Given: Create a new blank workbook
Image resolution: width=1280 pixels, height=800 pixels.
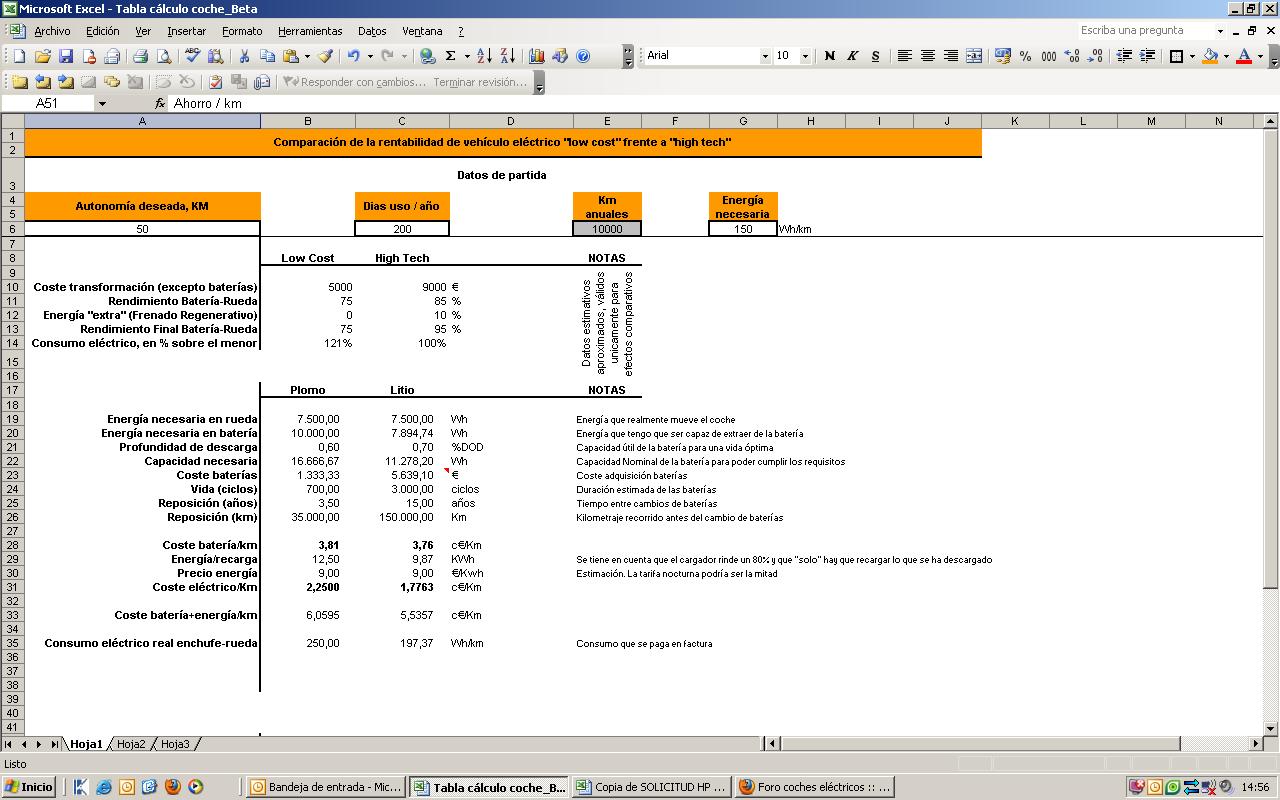Looking at the screenshot, I should [x=20, y=56].
